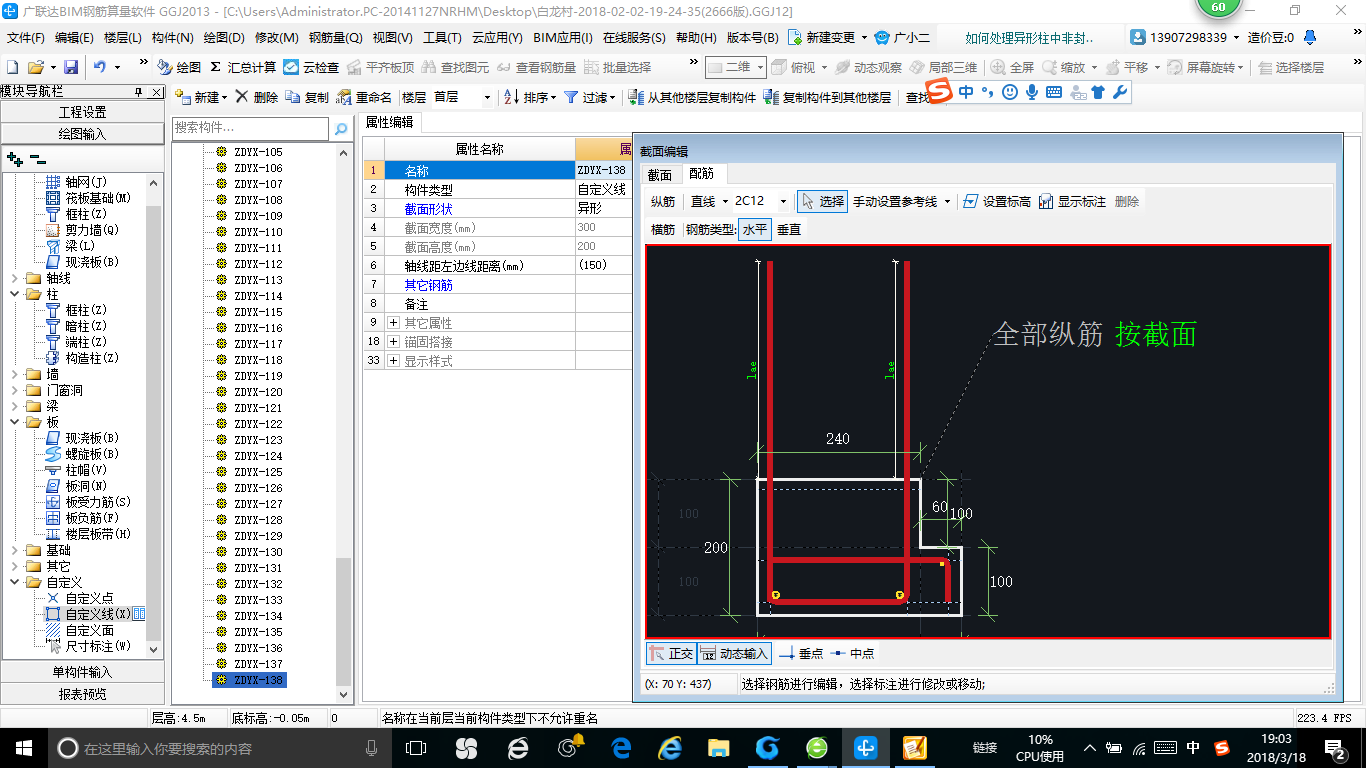Collapse the 自定义 tree node
The width and height of the screenshot is (1366, 768).
(x=14, y=582)
